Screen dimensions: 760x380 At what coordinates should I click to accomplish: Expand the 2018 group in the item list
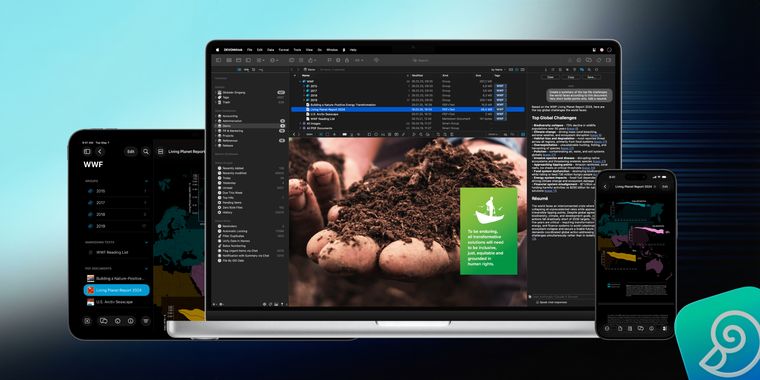coord(304,95)
